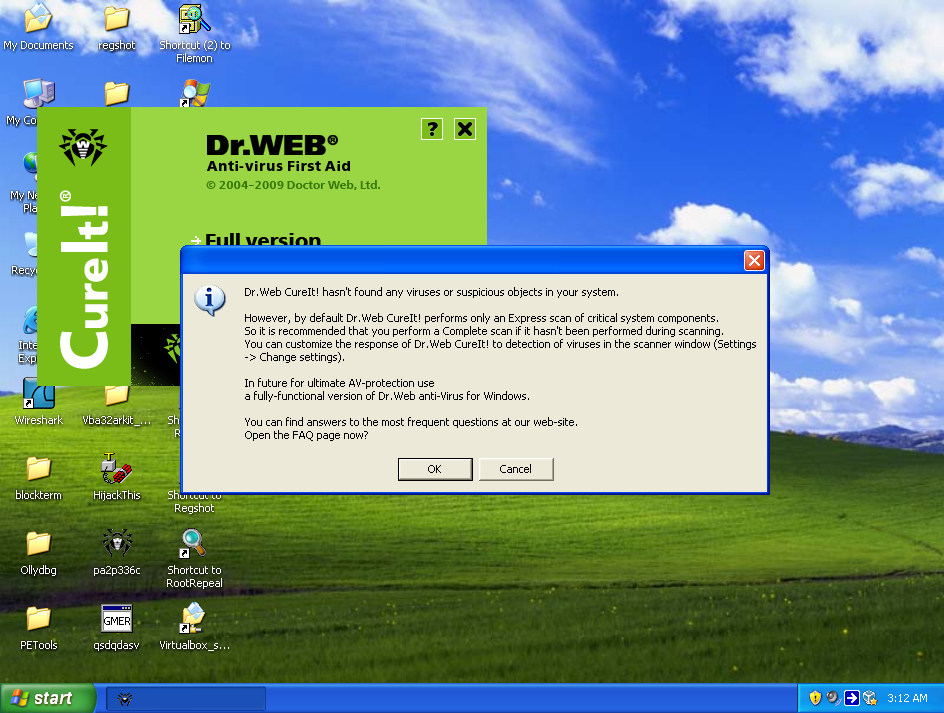
Task: Click the volume-like tray icon beside the shield
Action: [833, 698]
